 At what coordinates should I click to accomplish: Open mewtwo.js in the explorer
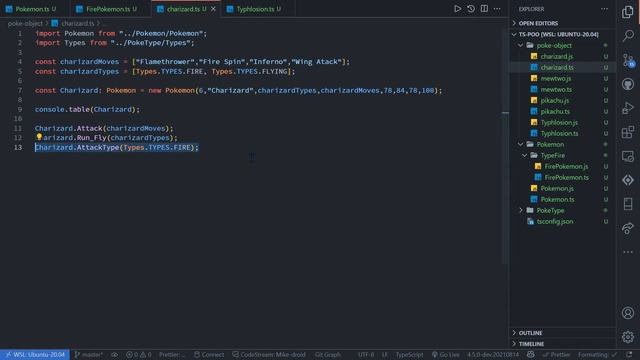coord(556,78)
